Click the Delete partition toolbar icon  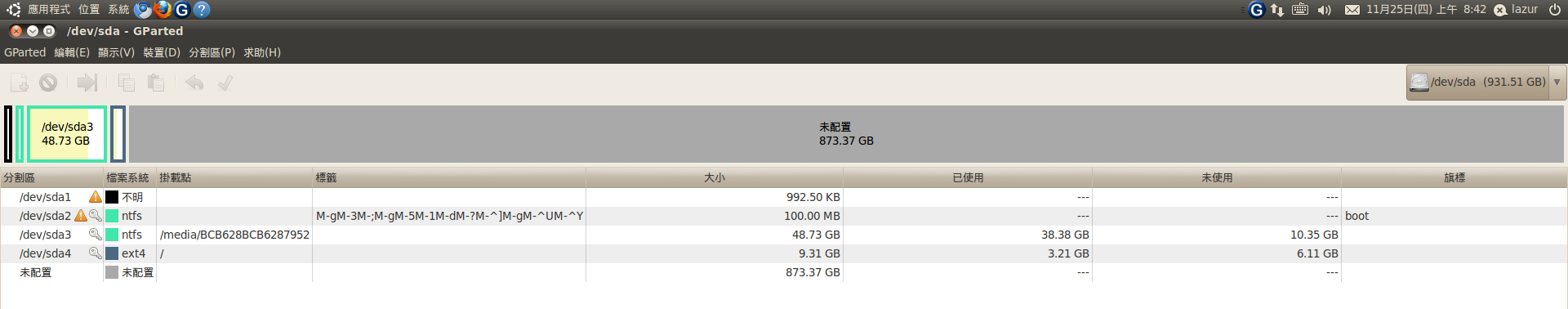click(48, 83)
